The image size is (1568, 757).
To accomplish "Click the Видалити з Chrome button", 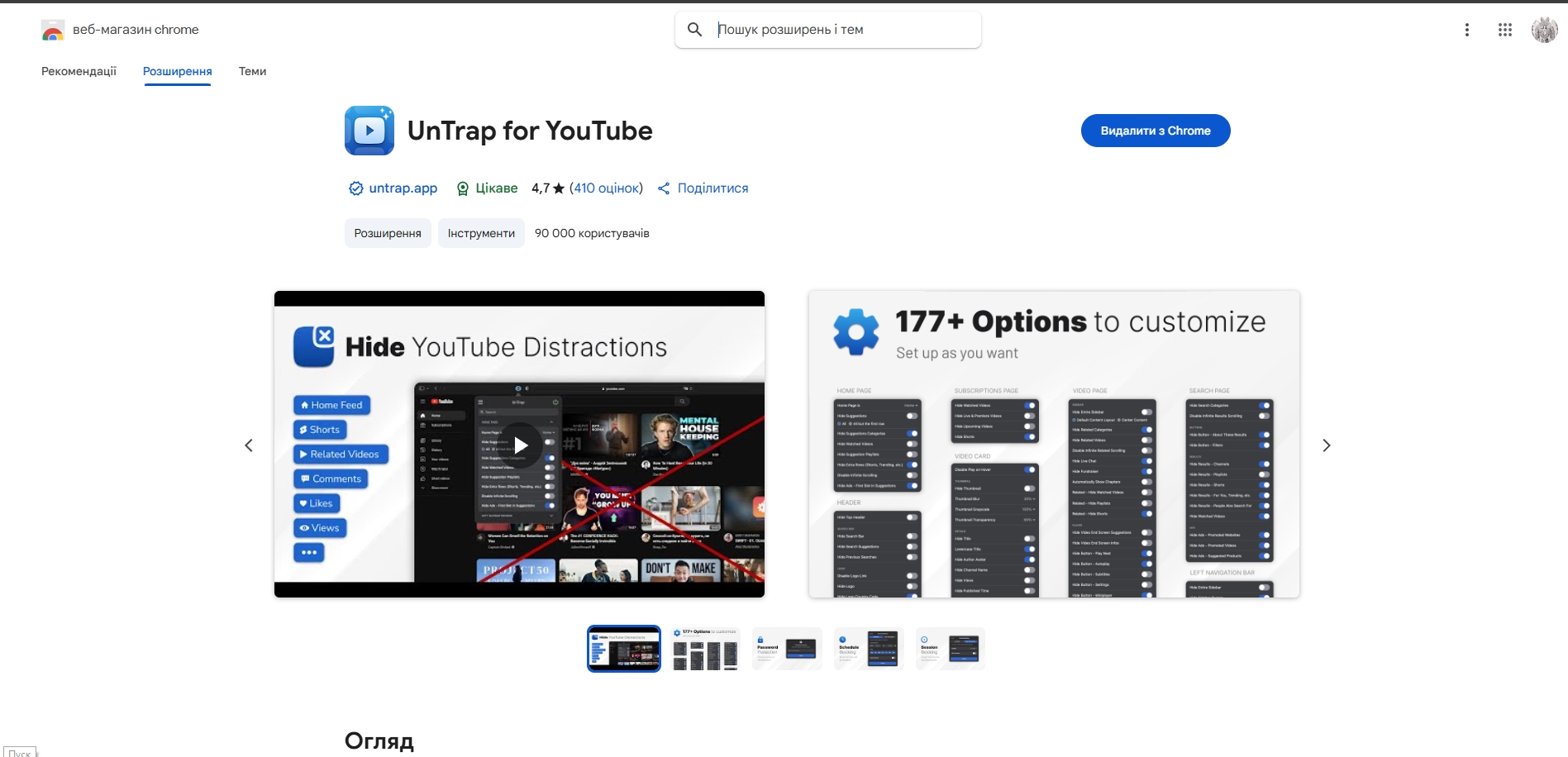I will click(x=1156, y=131).
